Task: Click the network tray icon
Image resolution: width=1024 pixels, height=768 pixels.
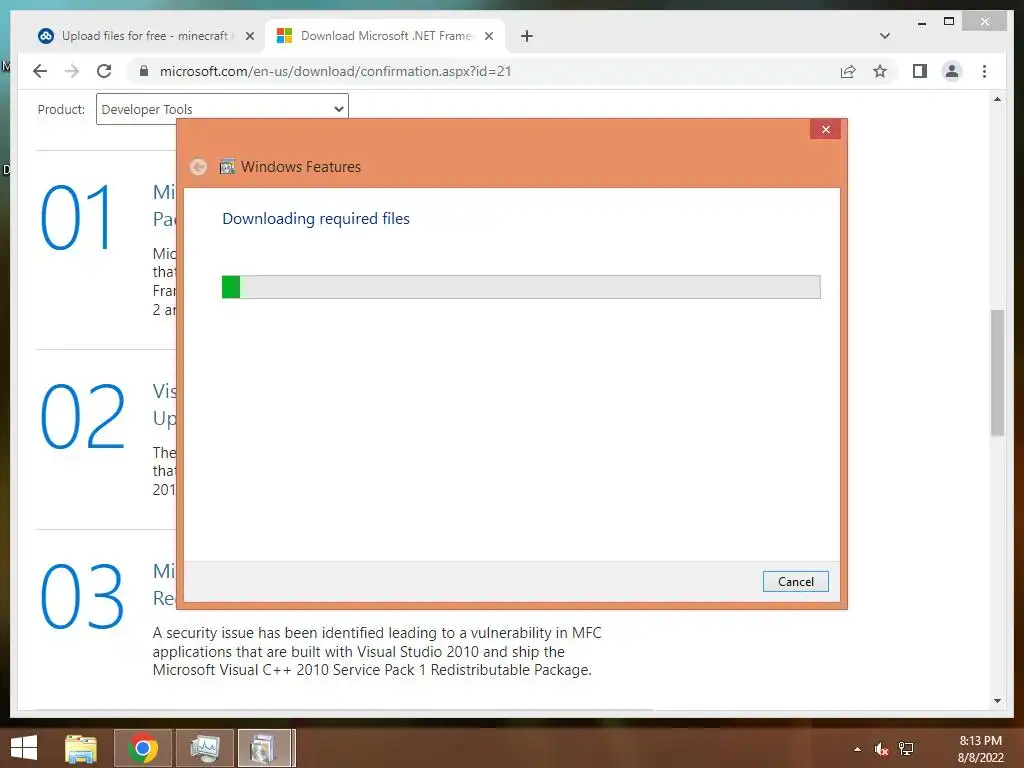Action: [x=906, y=749]
